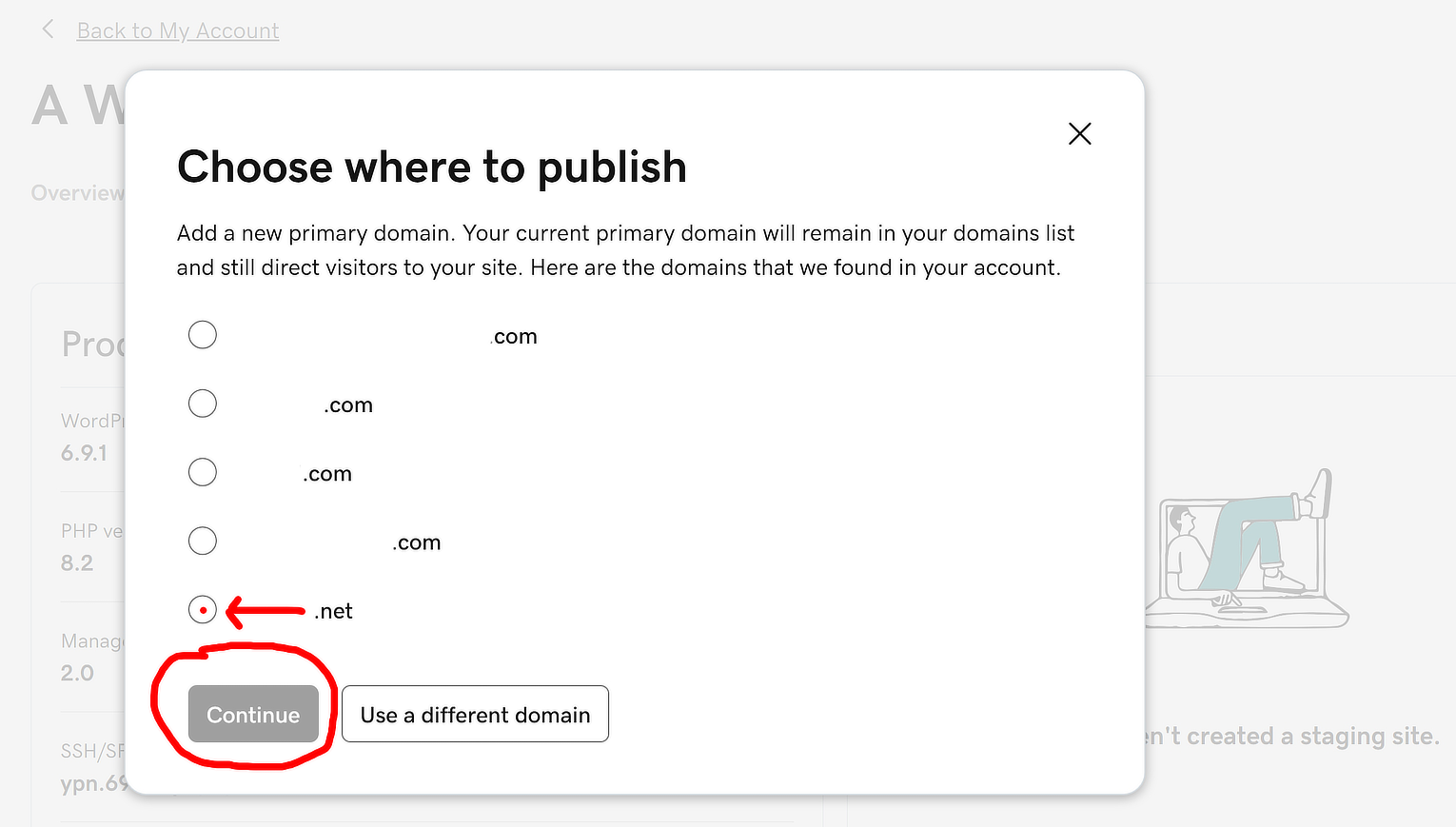Click the staging site illustration
The height and width of the screenshot is (827, 1456).
[x=1247, y=548]
